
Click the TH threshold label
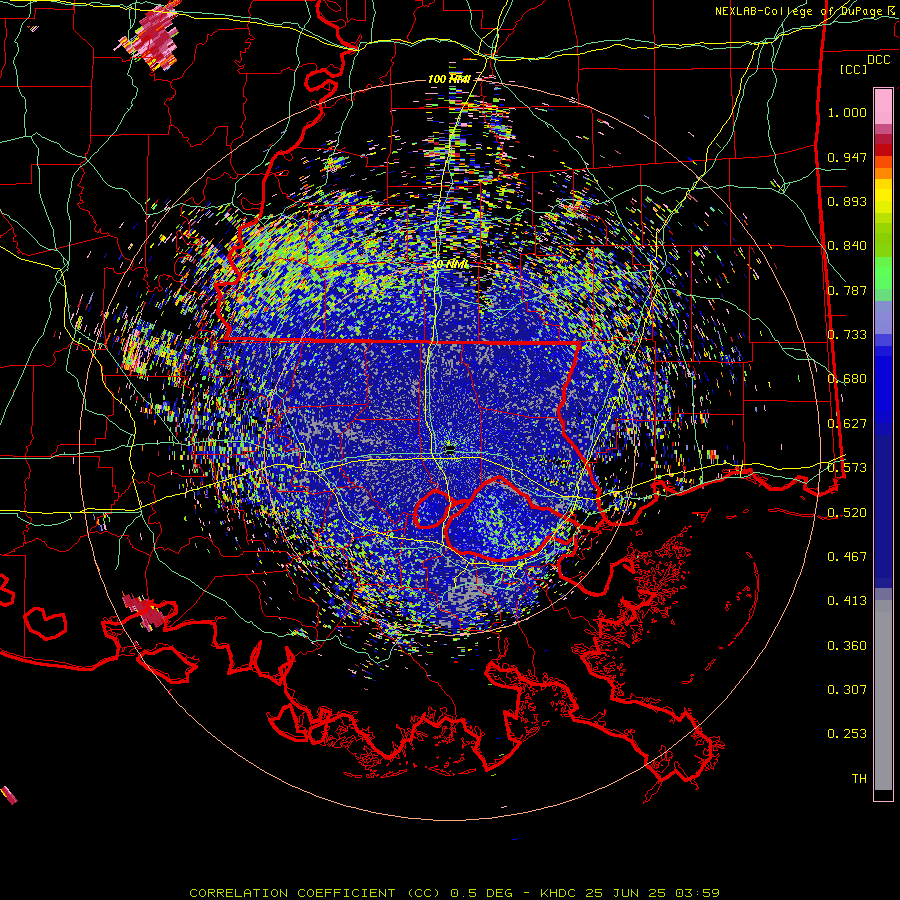pyautogui.click(x=859, y=778)
